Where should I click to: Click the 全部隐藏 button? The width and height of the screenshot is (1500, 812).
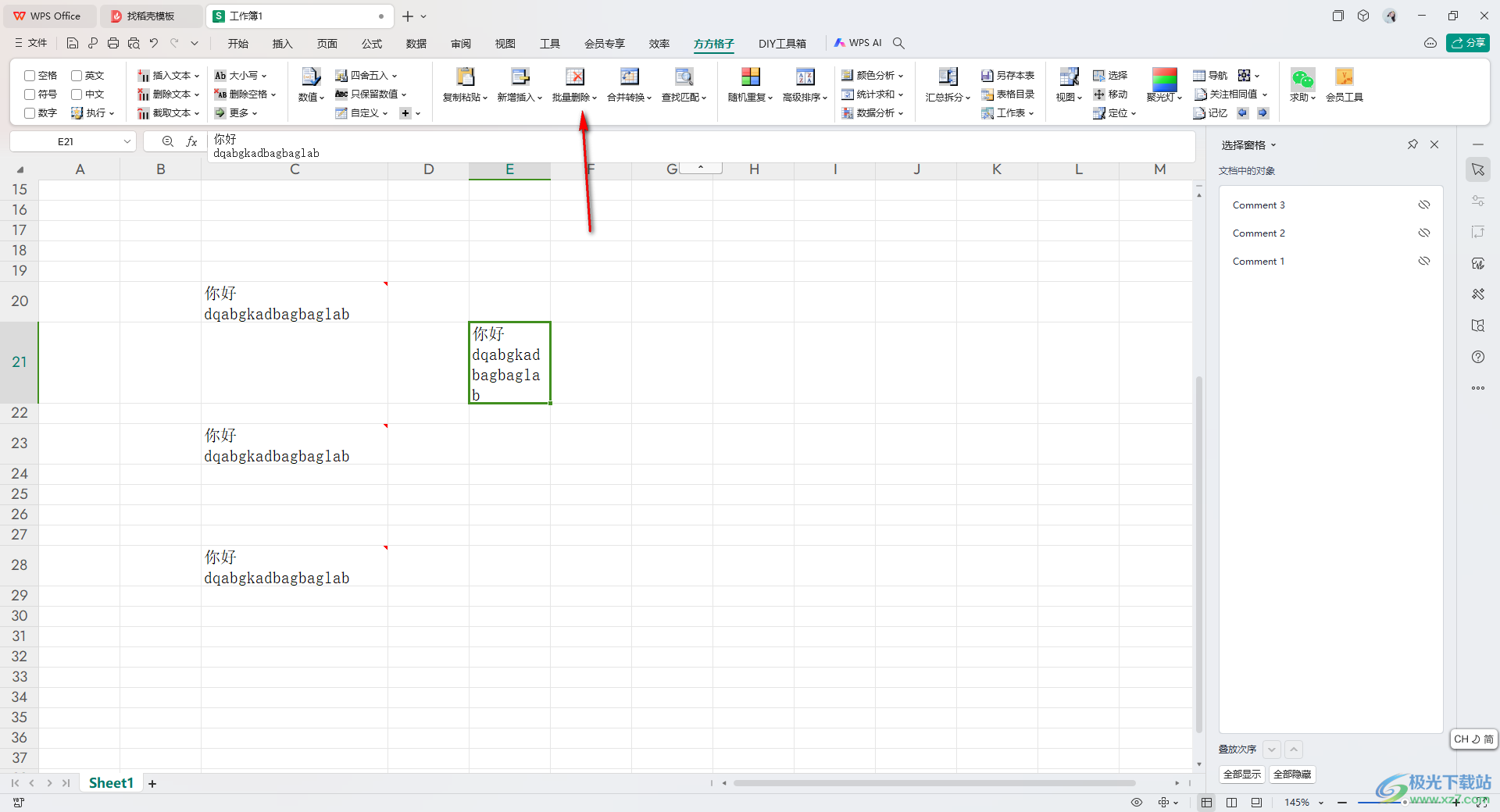click(1292, 775)
